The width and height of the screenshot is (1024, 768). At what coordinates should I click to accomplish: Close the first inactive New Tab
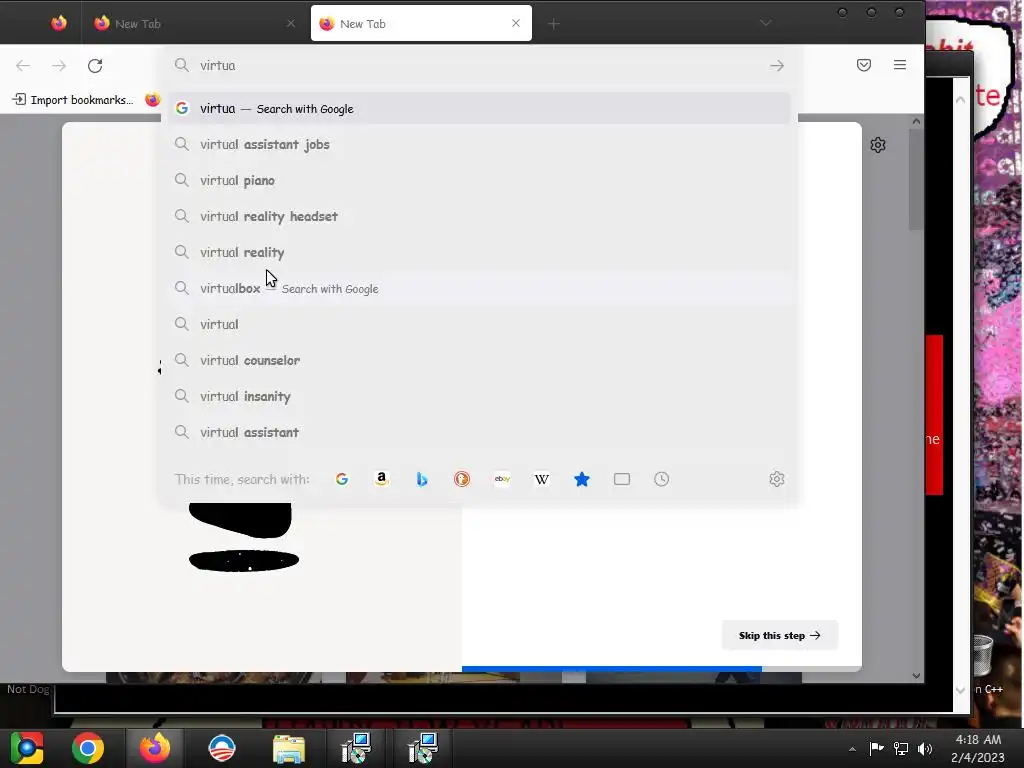[291, 24]
